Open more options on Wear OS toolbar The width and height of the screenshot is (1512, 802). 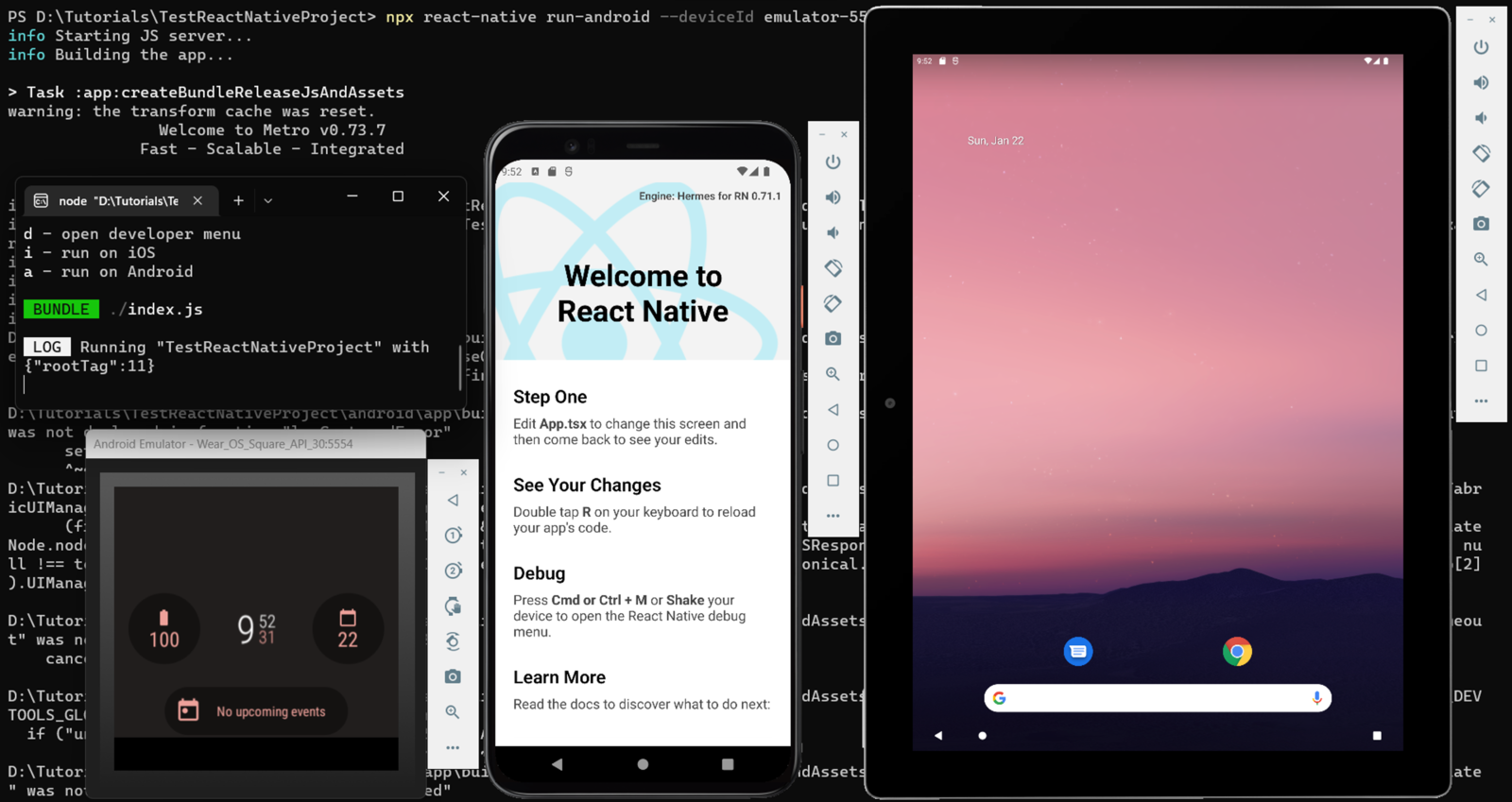click(453, 747)
